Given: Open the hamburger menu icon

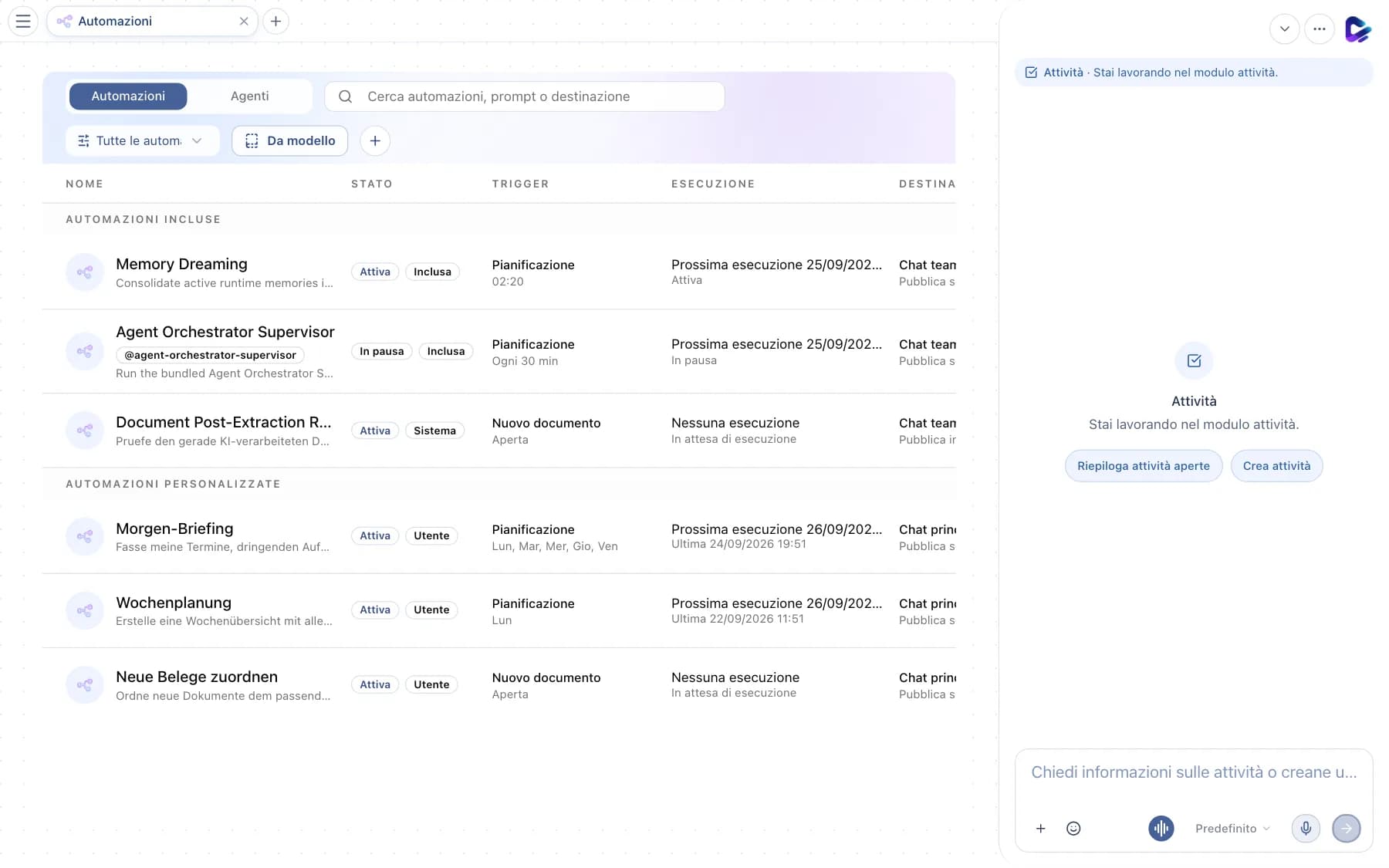Looking at the screenshot, I should [23, 22].
